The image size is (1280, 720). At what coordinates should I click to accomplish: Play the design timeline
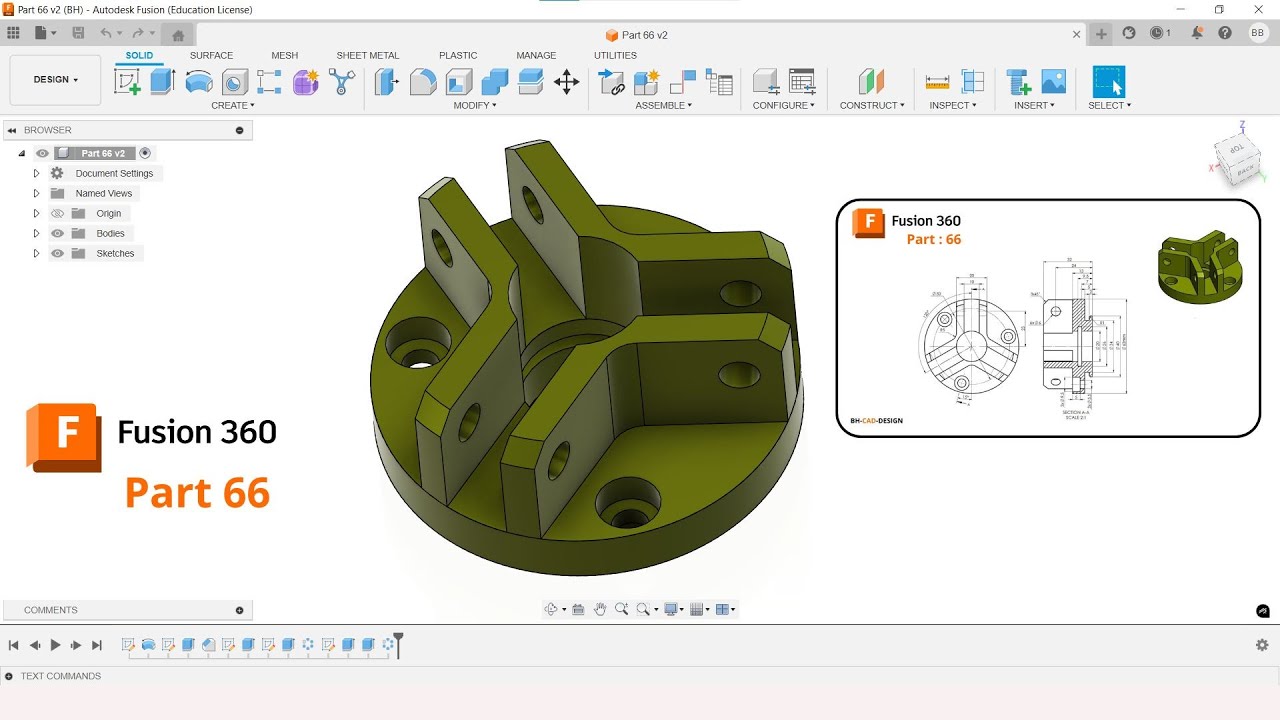click(55, 645)
